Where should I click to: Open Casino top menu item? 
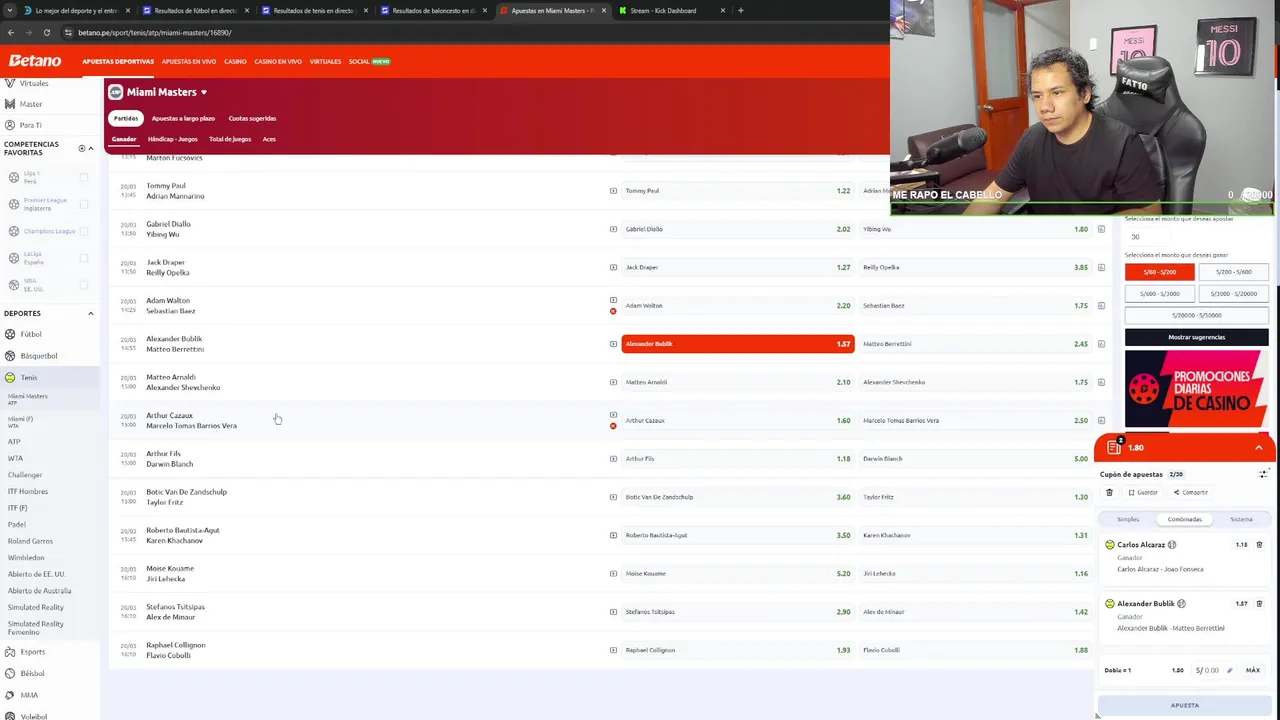click(235, 61)
